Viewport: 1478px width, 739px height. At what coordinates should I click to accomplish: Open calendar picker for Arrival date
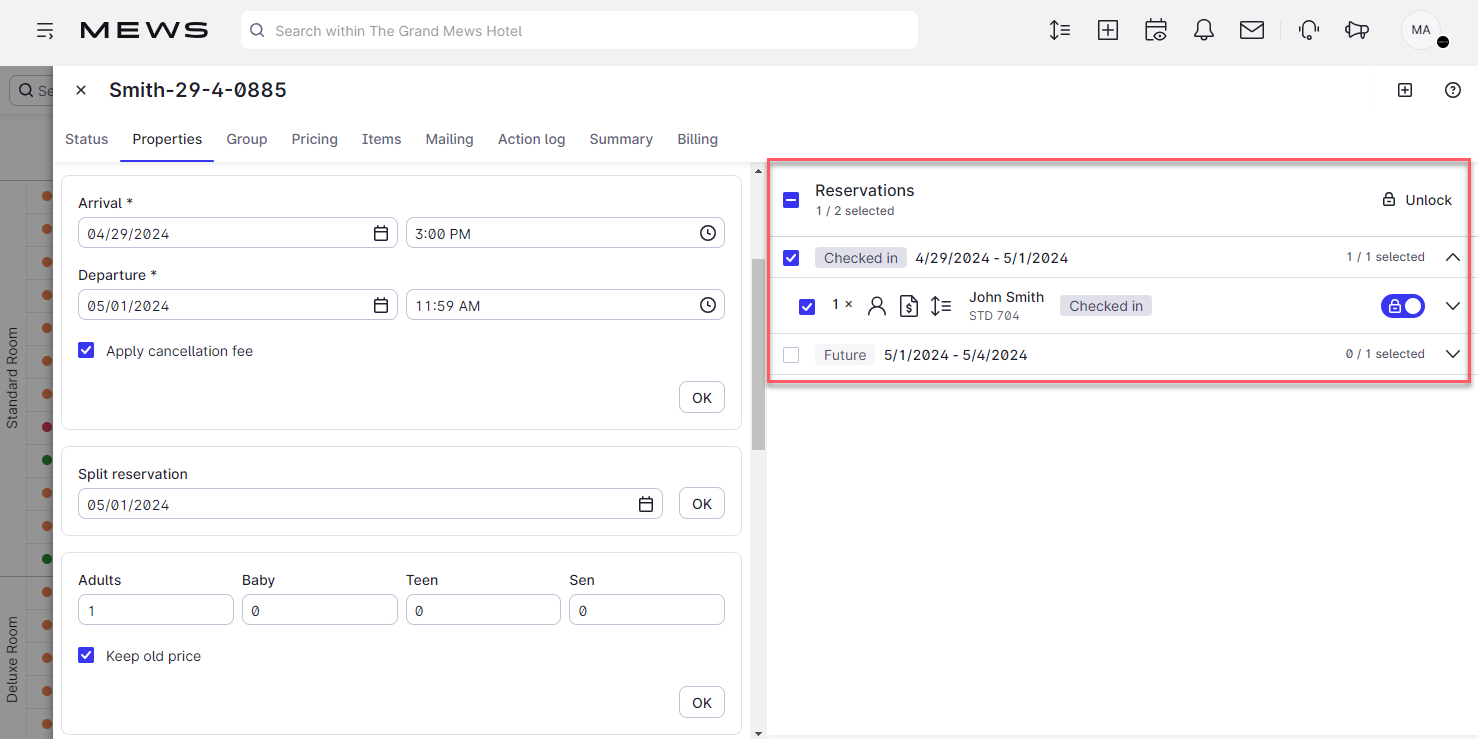coord(381,233)
